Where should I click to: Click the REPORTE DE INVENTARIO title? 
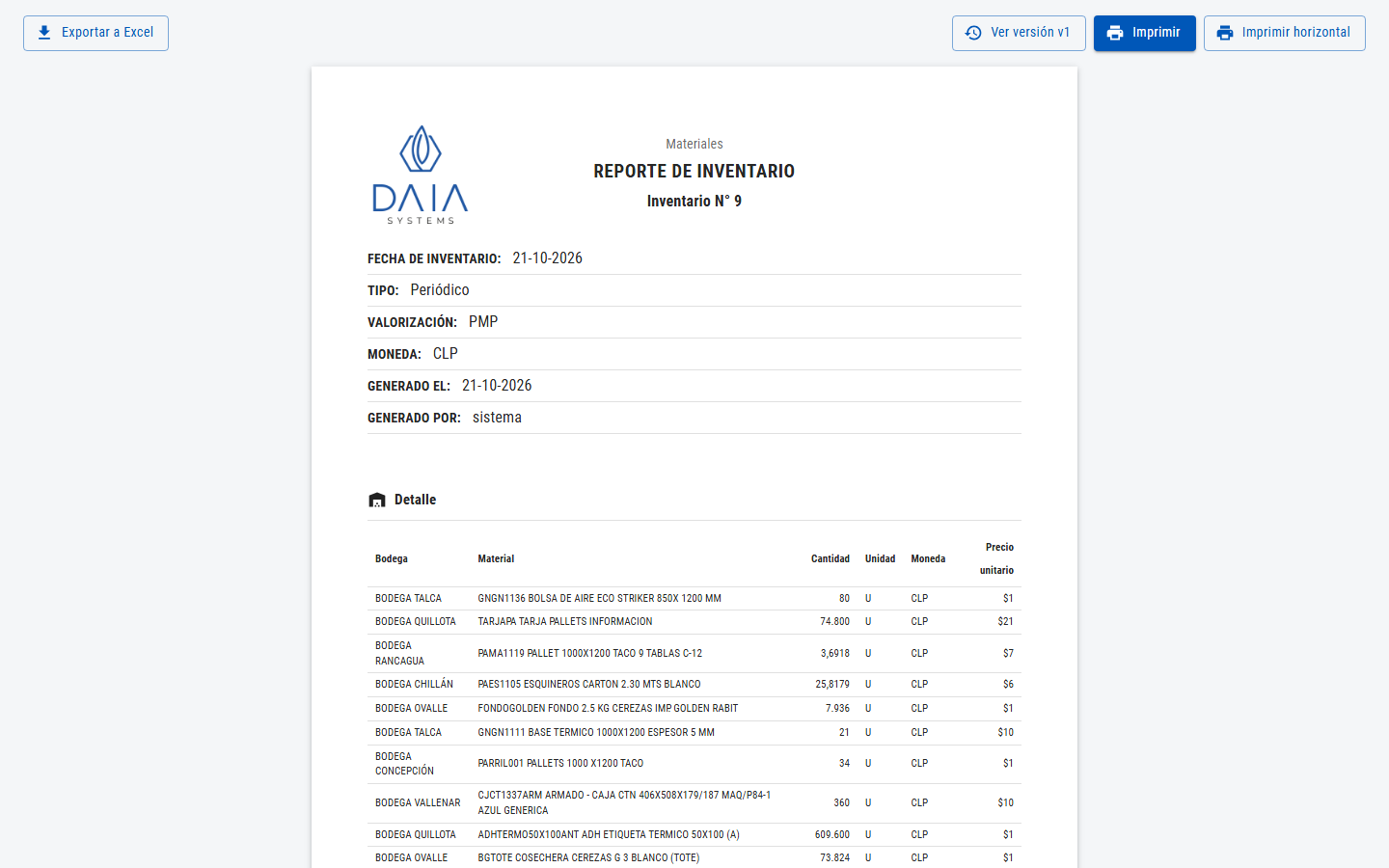[694, 171]
